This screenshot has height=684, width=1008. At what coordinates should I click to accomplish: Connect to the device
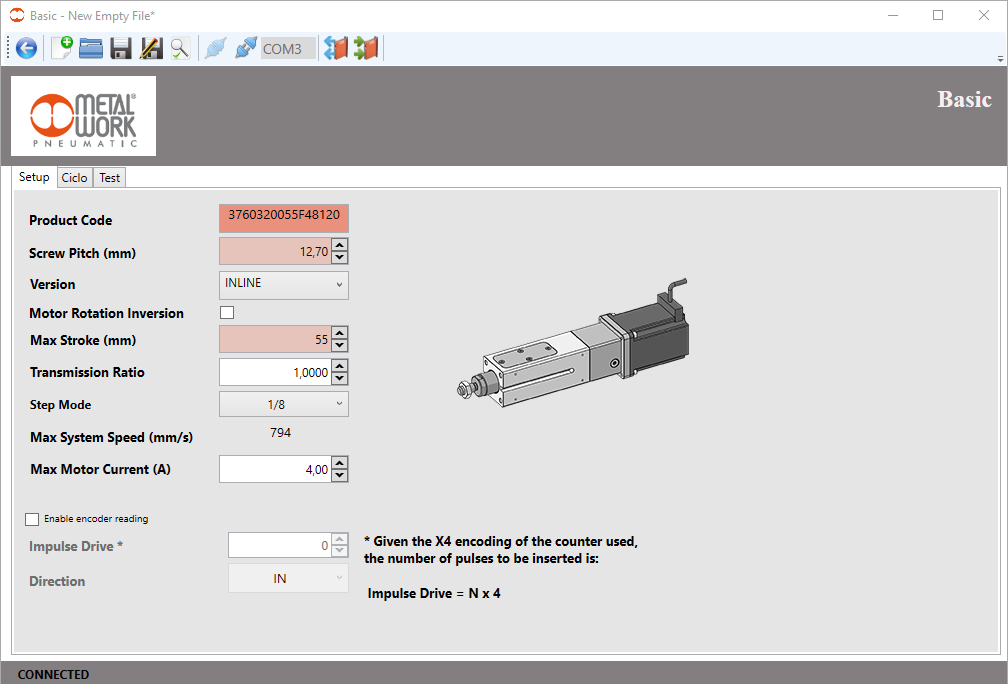(215, 48)
